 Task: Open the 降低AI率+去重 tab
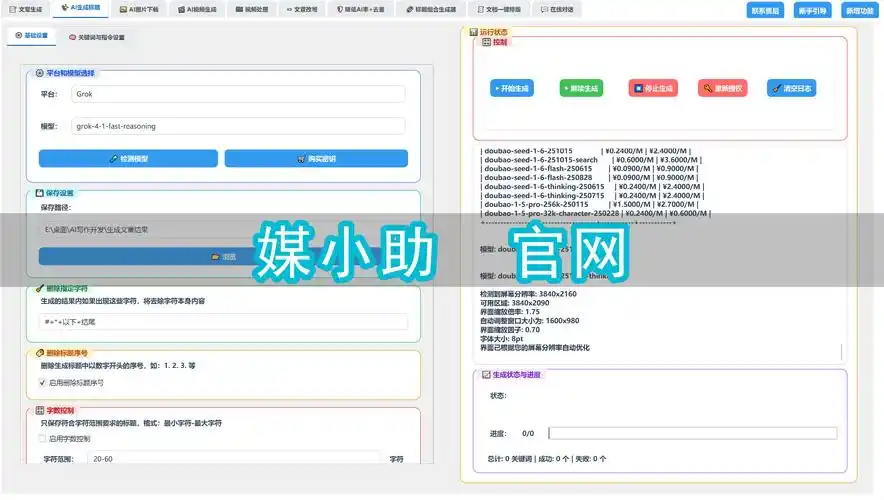click(361, 9)
